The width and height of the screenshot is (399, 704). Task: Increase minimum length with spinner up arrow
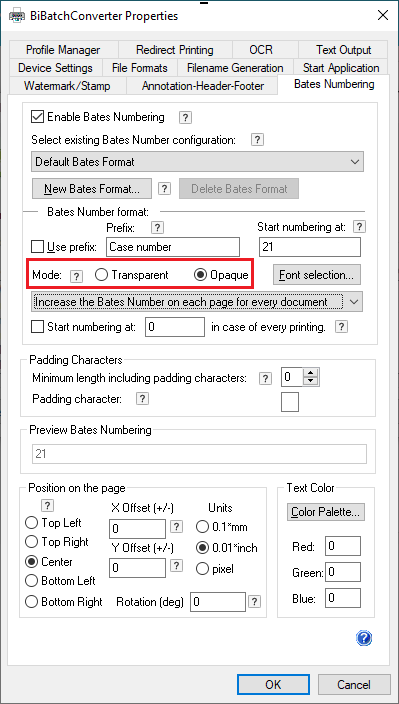click(310, 373)
